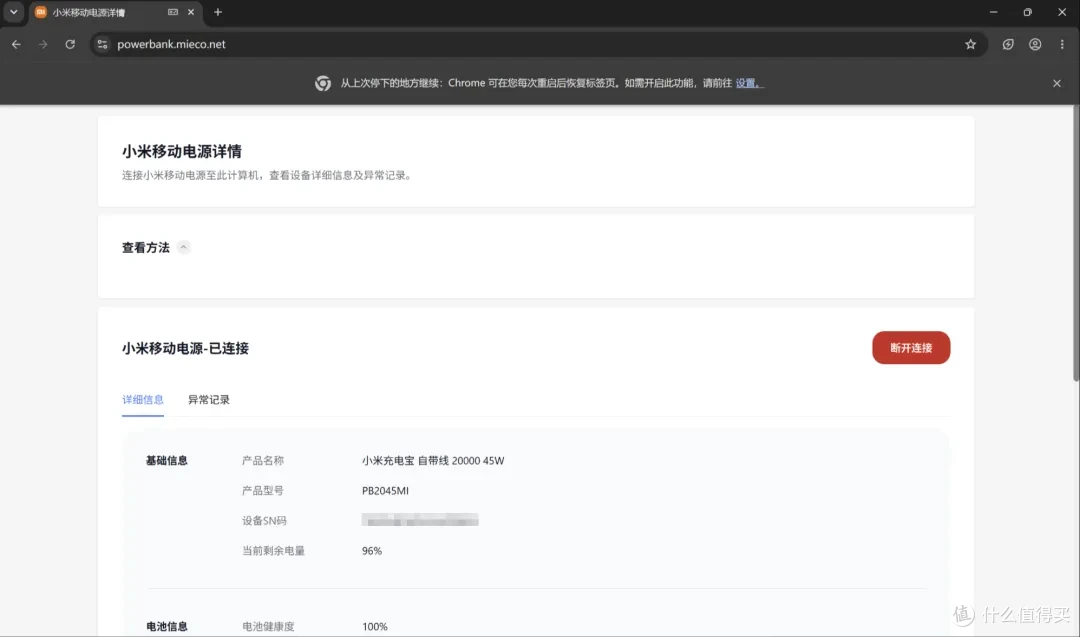Open a new tab with plus button
Viewport: 1080px width, 637px height.
218,12
